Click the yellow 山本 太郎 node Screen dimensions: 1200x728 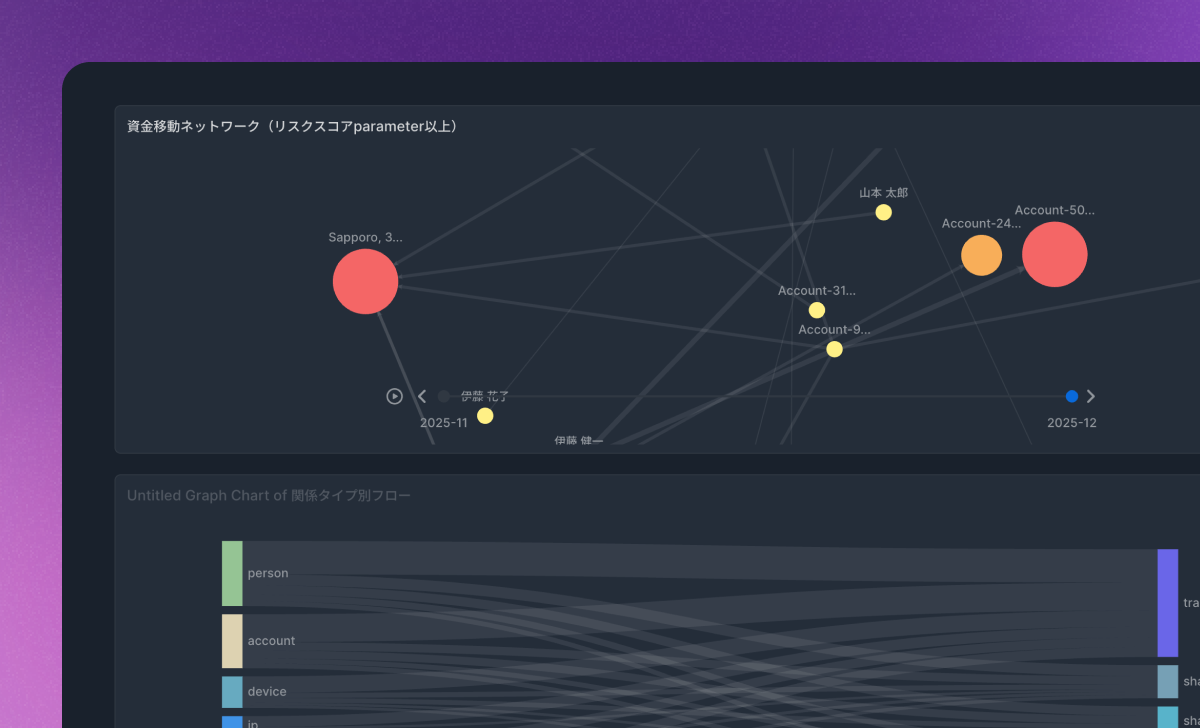click(x=882, y=211)
